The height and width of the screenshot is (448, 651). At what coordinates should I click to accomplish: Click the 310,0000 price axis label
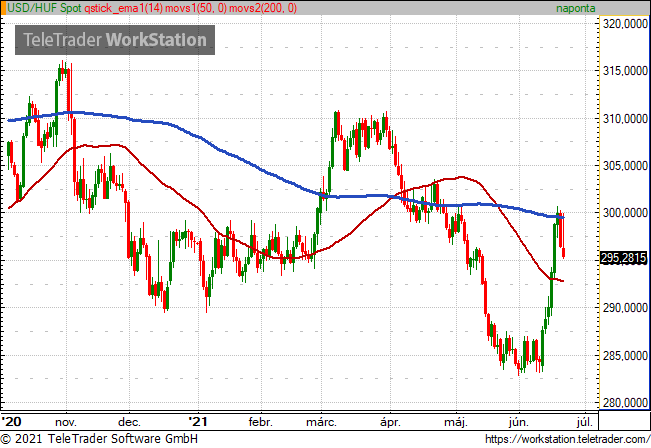625,119
